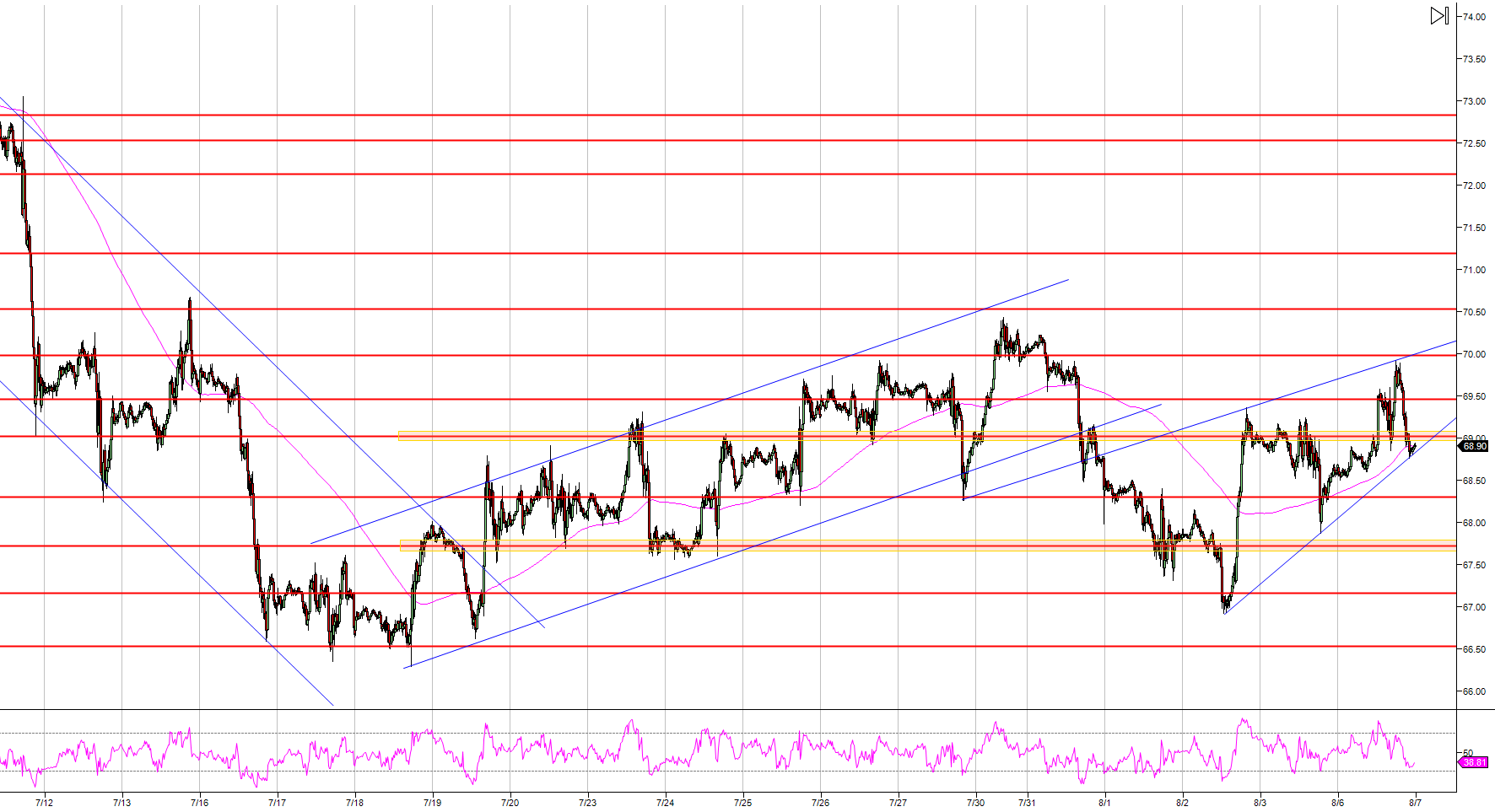The width and height of the screenshot is (1495, 812).
Task: Click the 72.00 price axis label
Action: point(1474,186)
